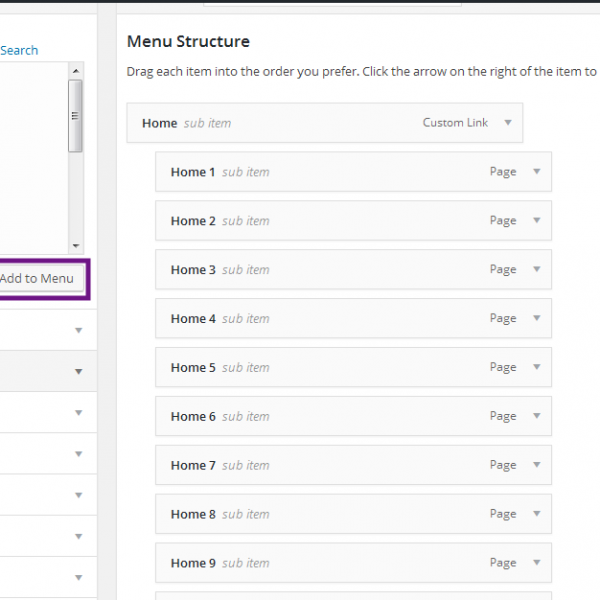
Task: Expand the Home 8 page item arrow
Action: tap(536, 514)
